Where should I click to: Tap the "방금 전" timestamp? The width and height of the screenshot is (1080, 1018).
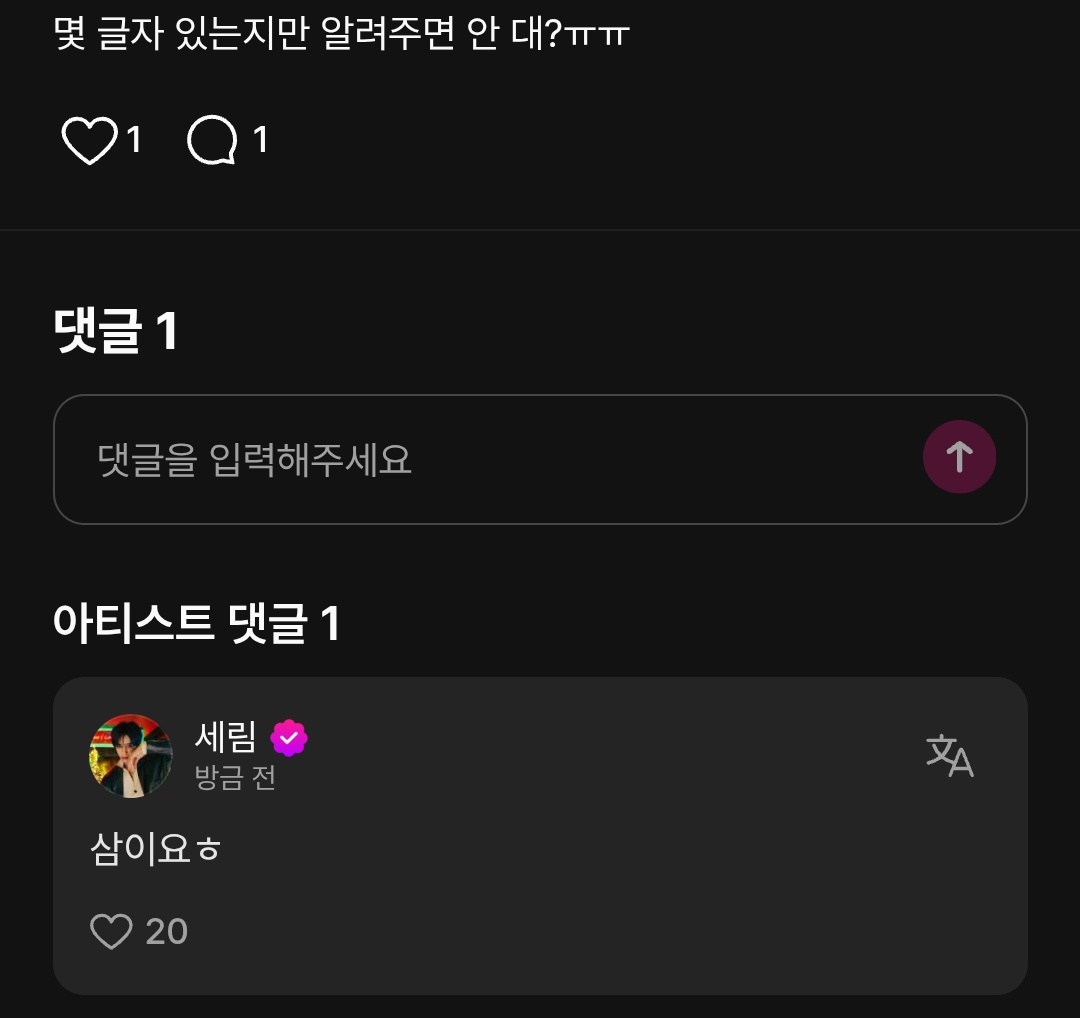pyautogui.click(x=235, y=778)
